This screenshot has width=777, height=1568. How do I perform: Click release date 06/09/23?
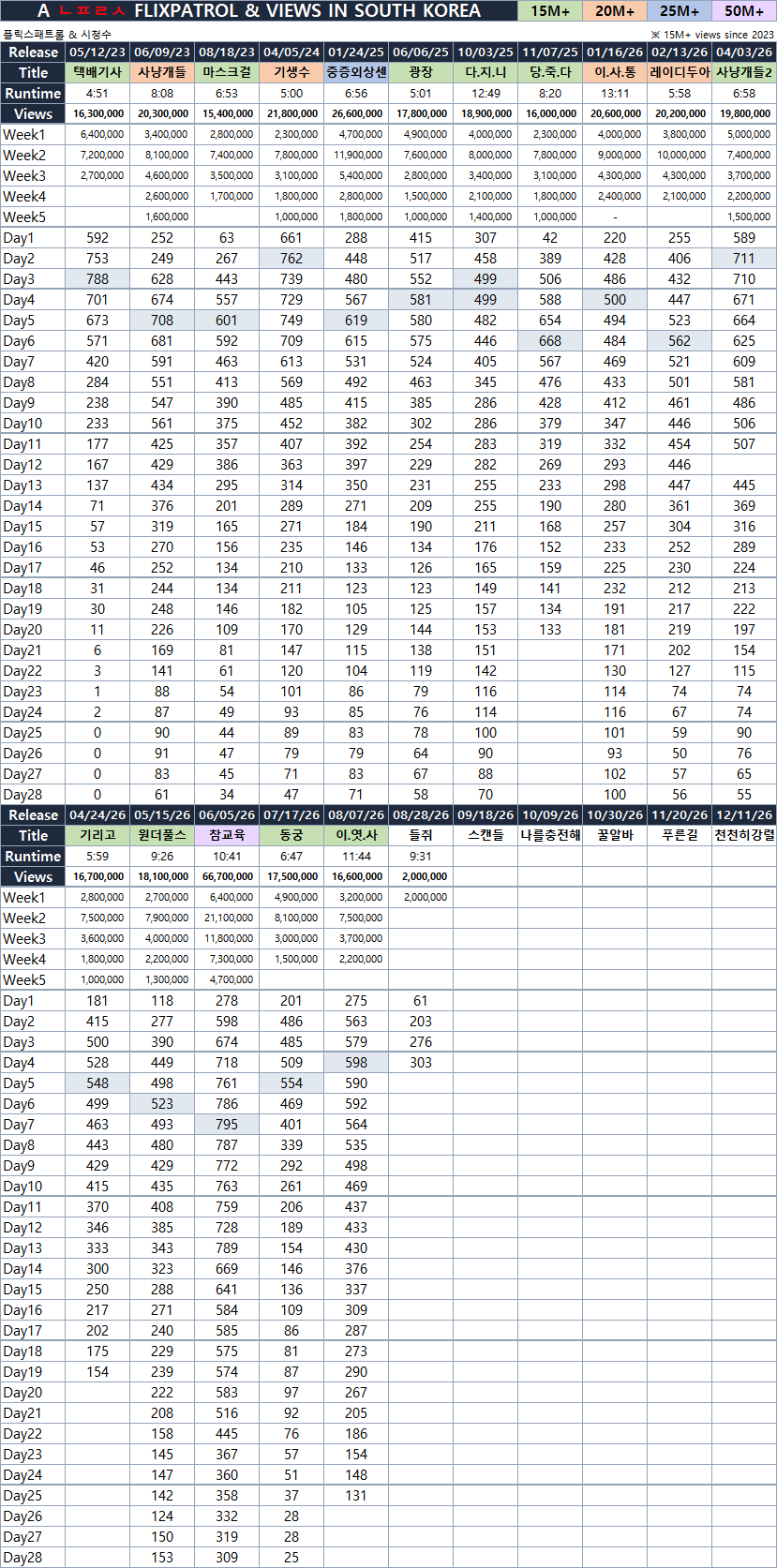162,52
